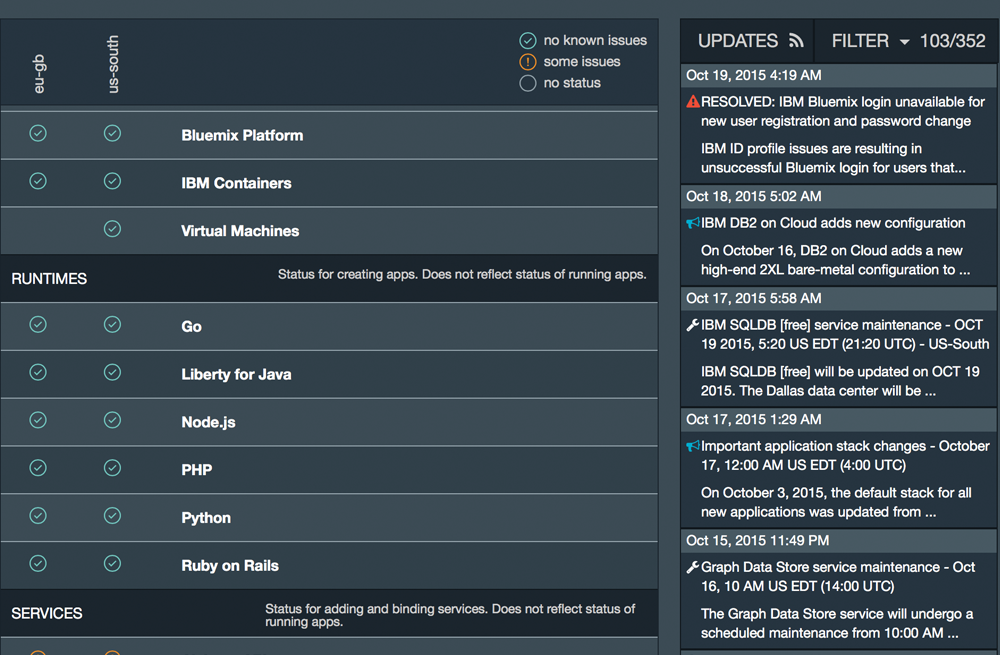Click the FILTER dropdown arrow
The image size is (1000, 655).
tap(904, 42)
